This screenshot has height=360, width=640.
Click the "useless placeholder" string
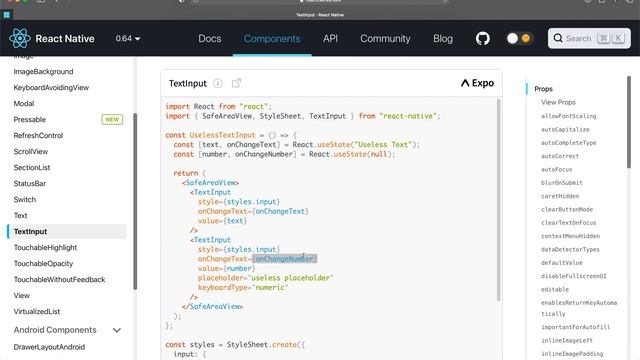click(x=291, y=278)
